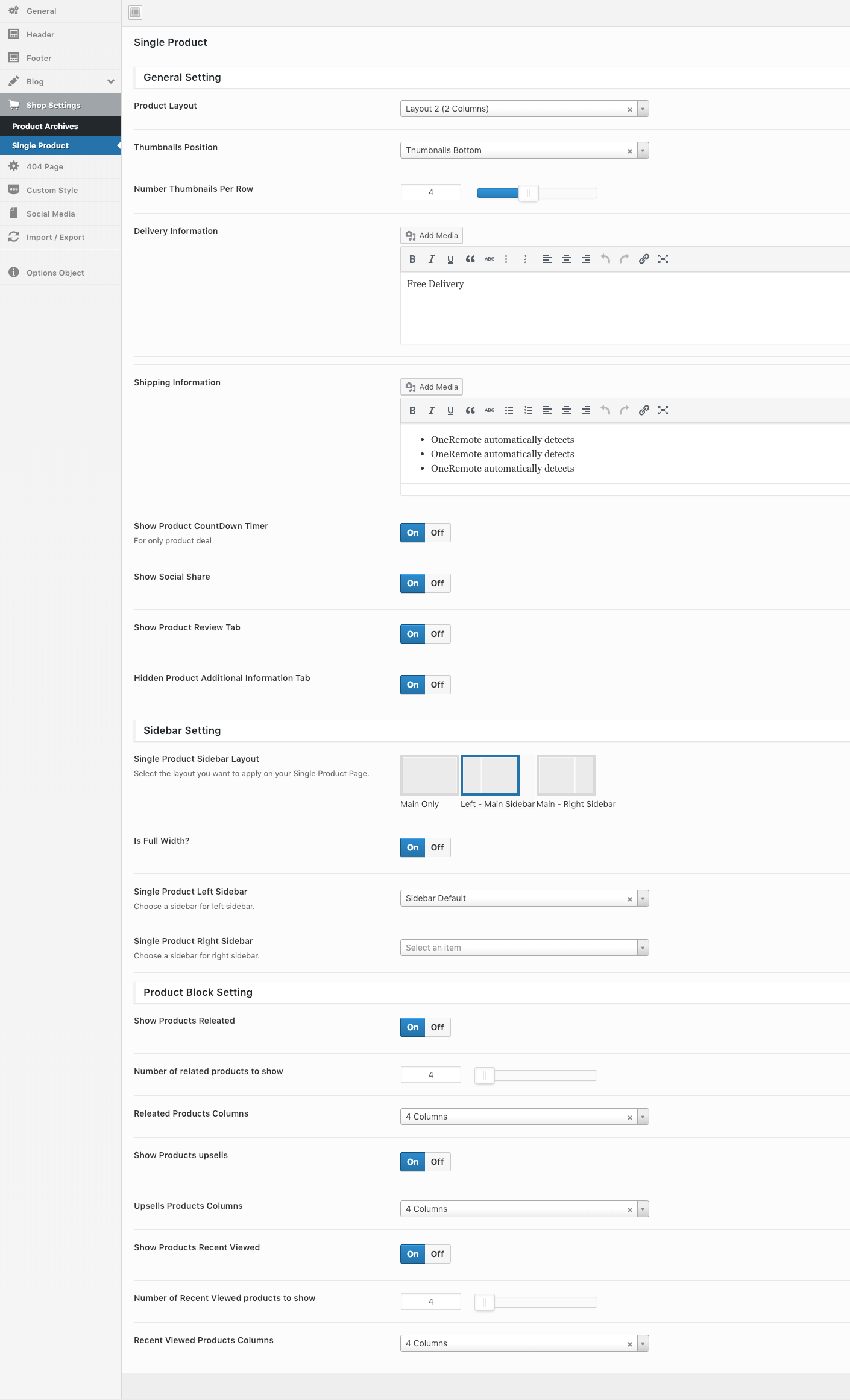Click Add Media for Shipping Information

tap(432, 387)
